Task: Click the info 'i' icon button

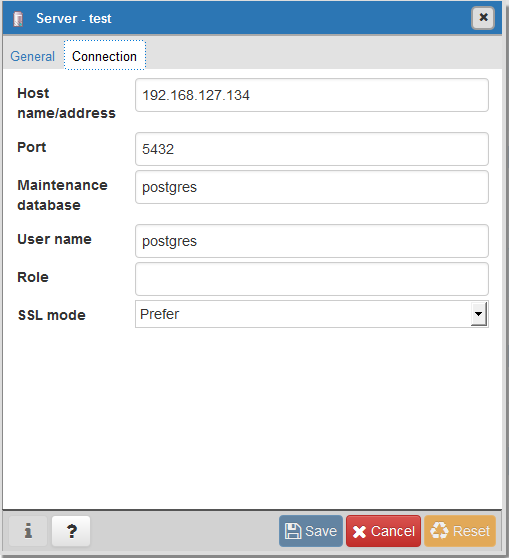Action: pos(28,531)
